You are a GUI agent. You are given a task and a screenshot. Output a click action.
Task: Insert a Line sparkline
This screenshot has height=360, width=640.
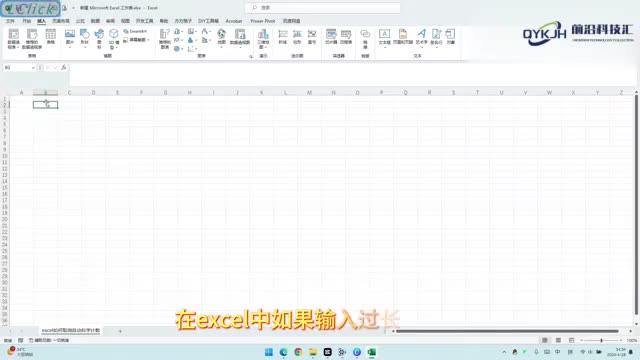coord(282,37)
